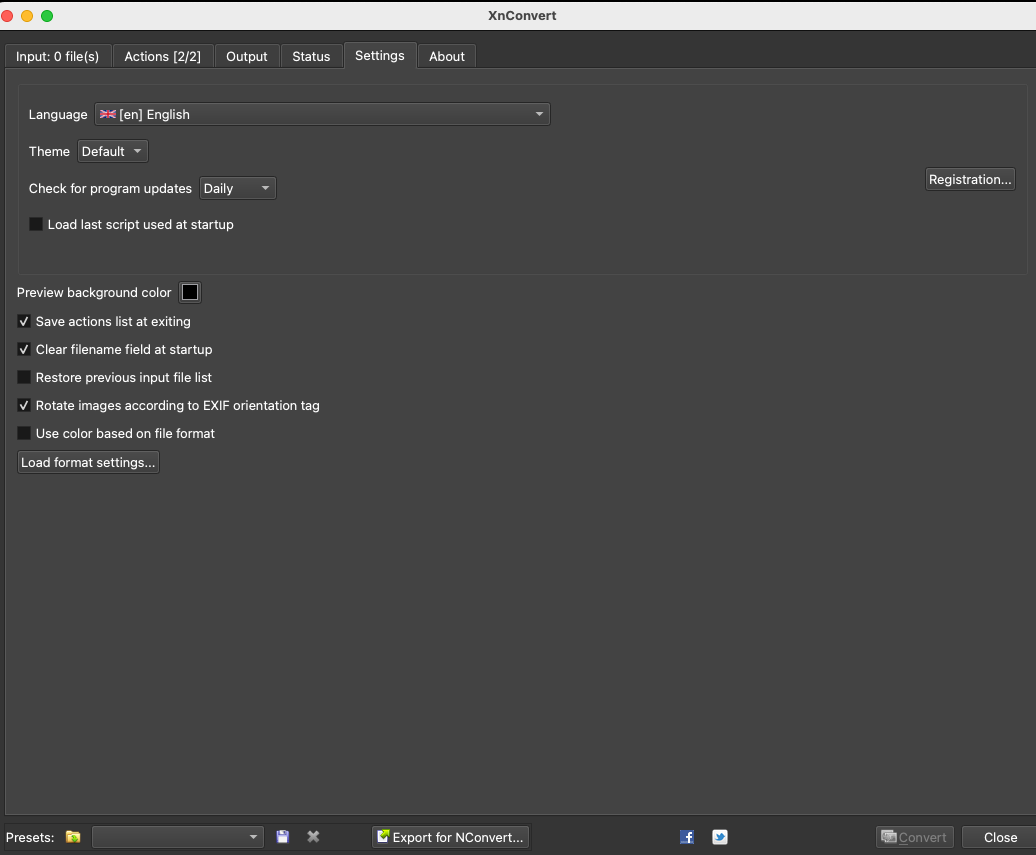Click the yellow macOS minimize button
This screenshot has width=1036, height=855.
tap(27, 16)
